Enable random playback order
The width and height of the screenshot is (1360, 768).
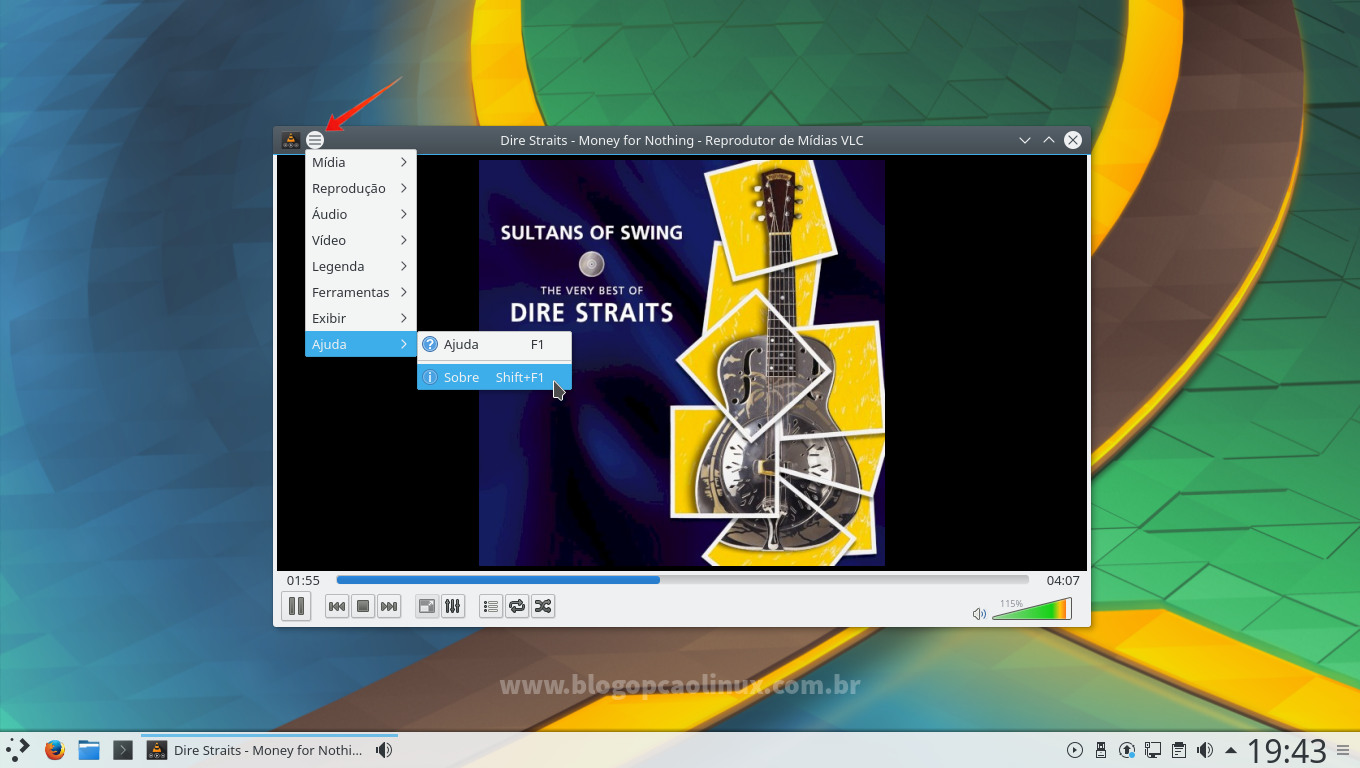(543, 605)
